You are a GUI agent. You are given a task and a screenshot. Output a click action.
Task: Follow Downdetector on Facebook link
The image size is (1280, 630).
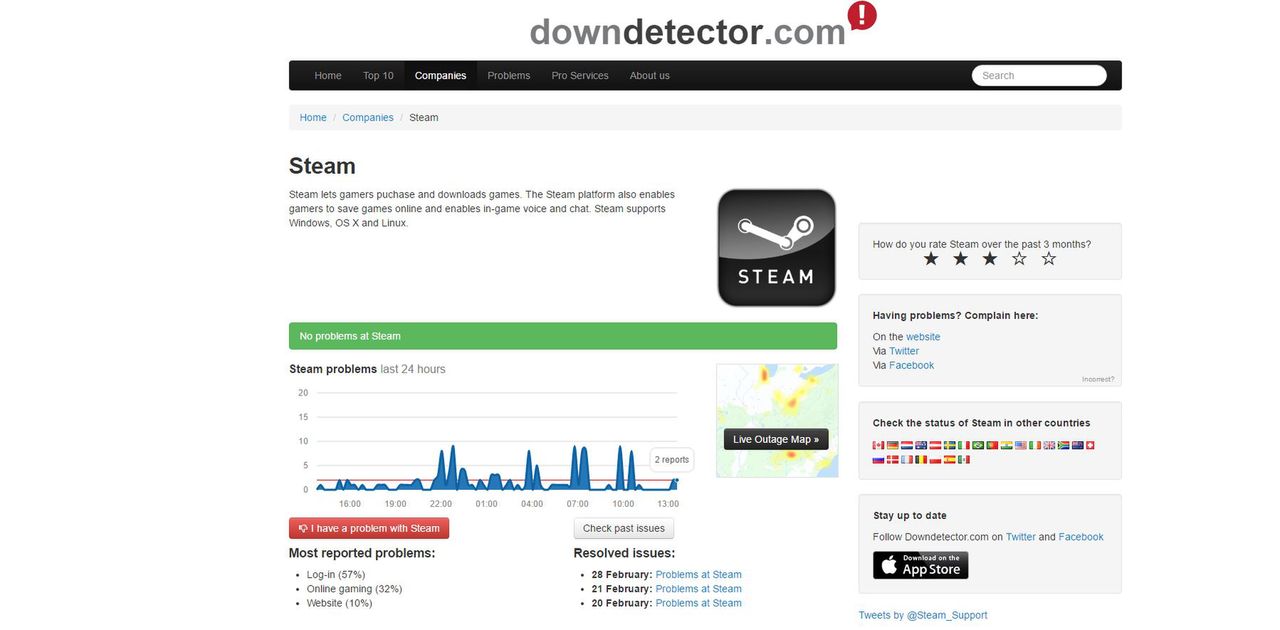coord(1081,537)
